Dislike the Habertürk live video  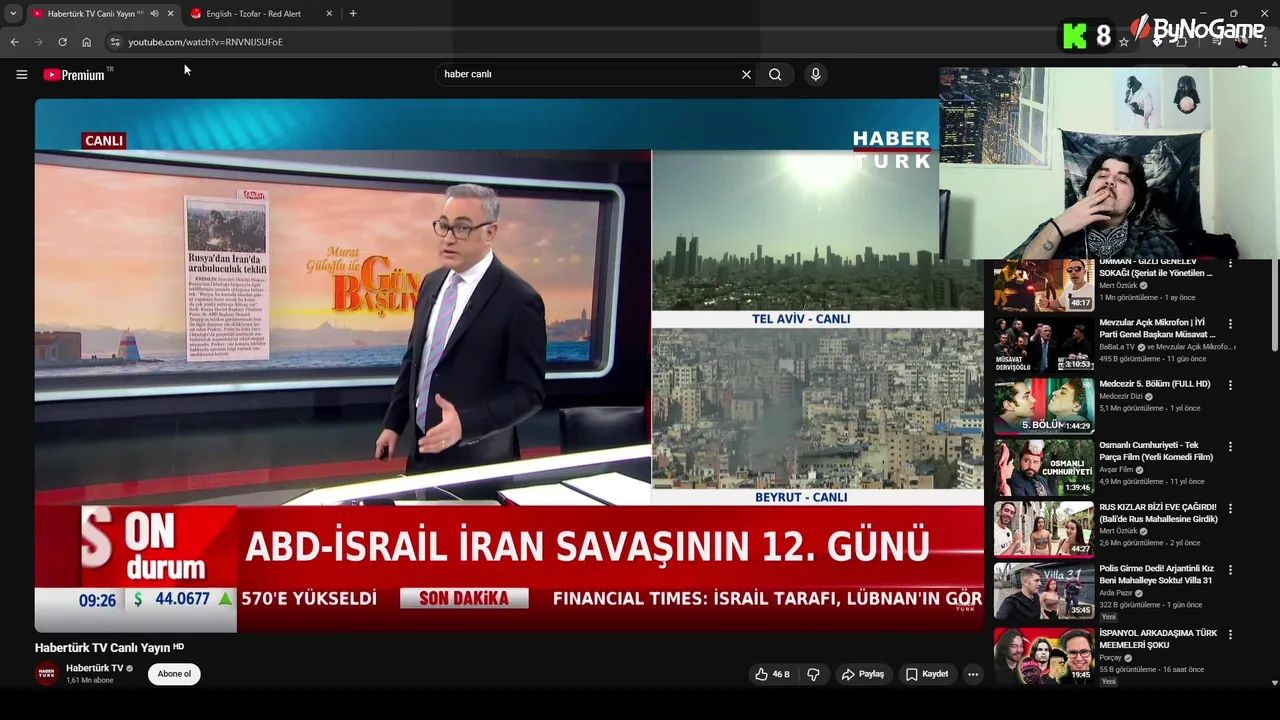813,674
